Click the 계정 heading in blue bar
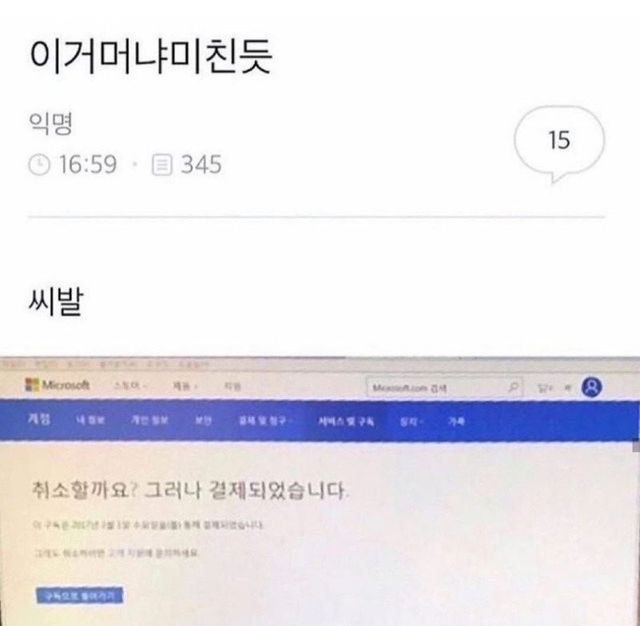 [x=40, y=419]
